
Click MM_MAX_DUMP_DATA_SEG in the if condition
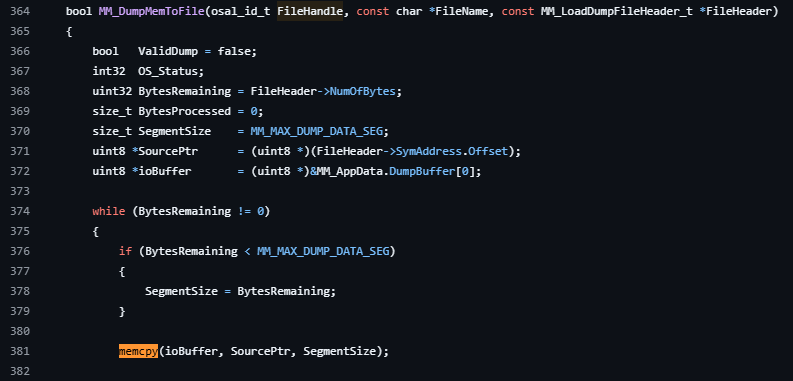point(323,251)
